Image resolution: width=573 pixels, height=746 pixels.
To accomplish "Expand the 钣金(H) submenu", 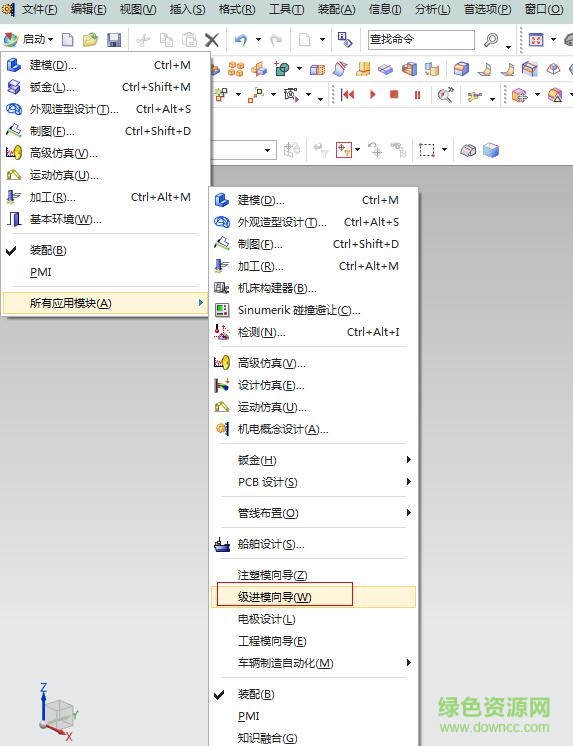I will pos(313,460).
